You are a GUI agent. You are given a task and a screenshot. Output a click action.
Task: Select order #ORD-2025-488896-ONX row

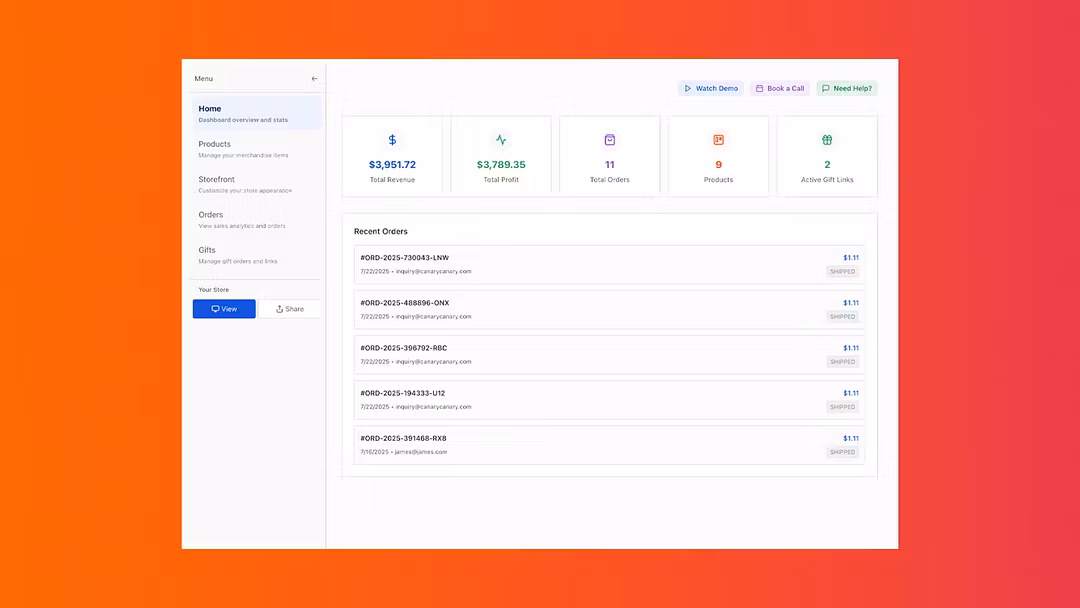coord(608,309)
